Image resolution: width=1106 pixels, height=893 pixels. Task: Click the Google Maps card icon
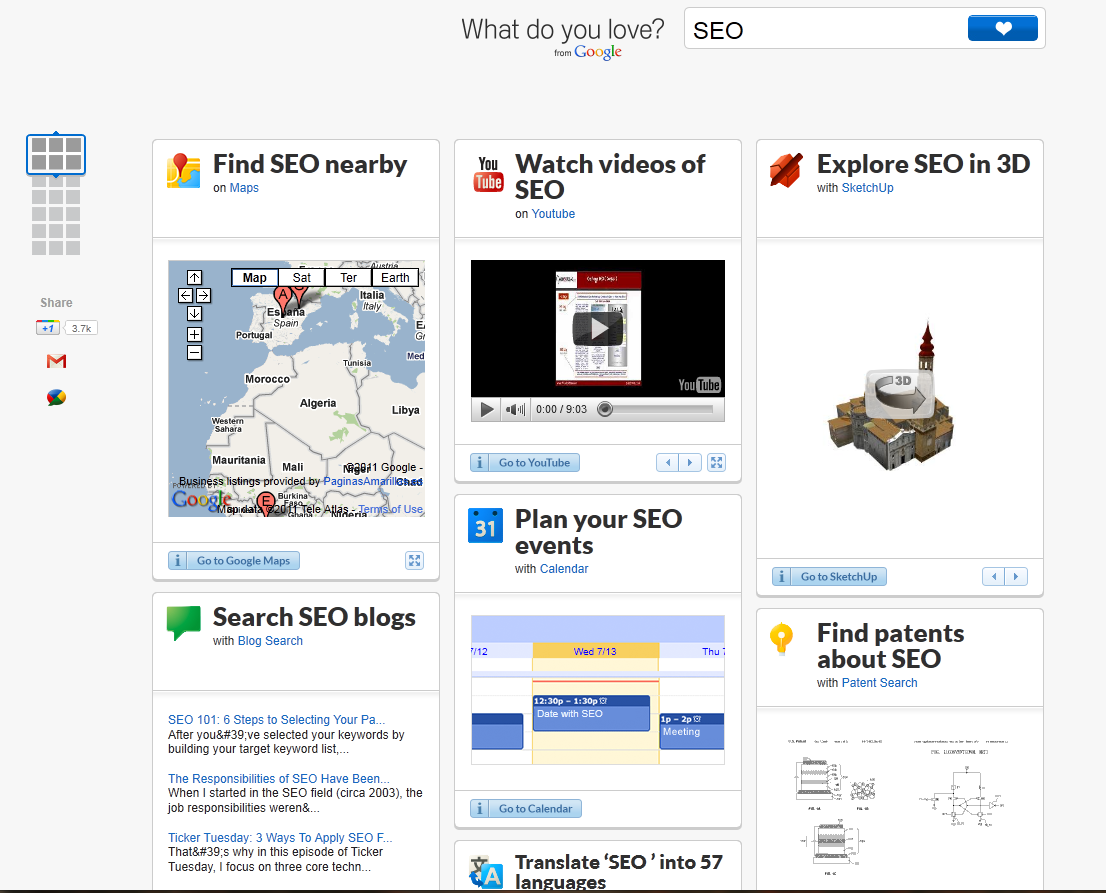tap(183, 171)
